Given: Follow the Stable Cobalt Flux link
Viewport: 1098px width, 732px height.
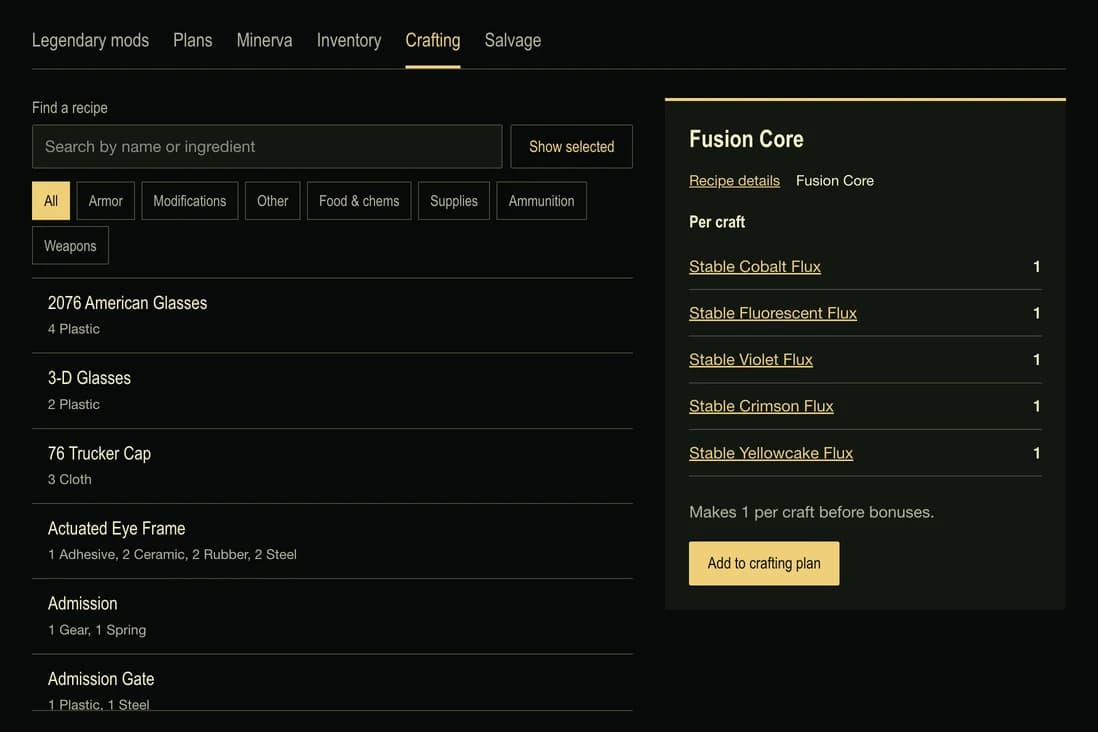Looking at the screenshot, I should tap(754, 267).
